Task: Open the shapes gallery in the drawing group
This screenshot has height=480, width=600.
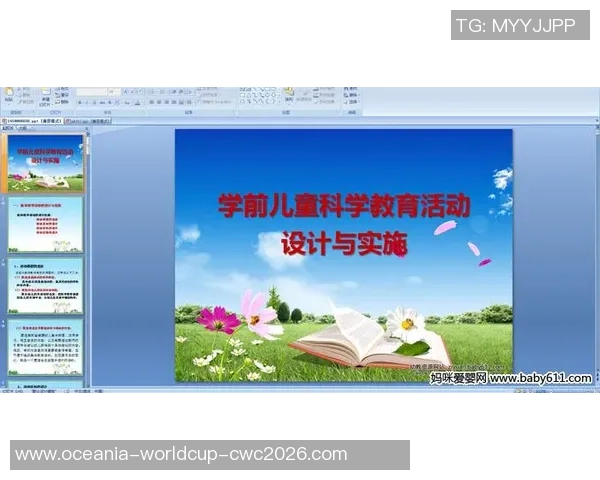Action: (x=259, y=96)
